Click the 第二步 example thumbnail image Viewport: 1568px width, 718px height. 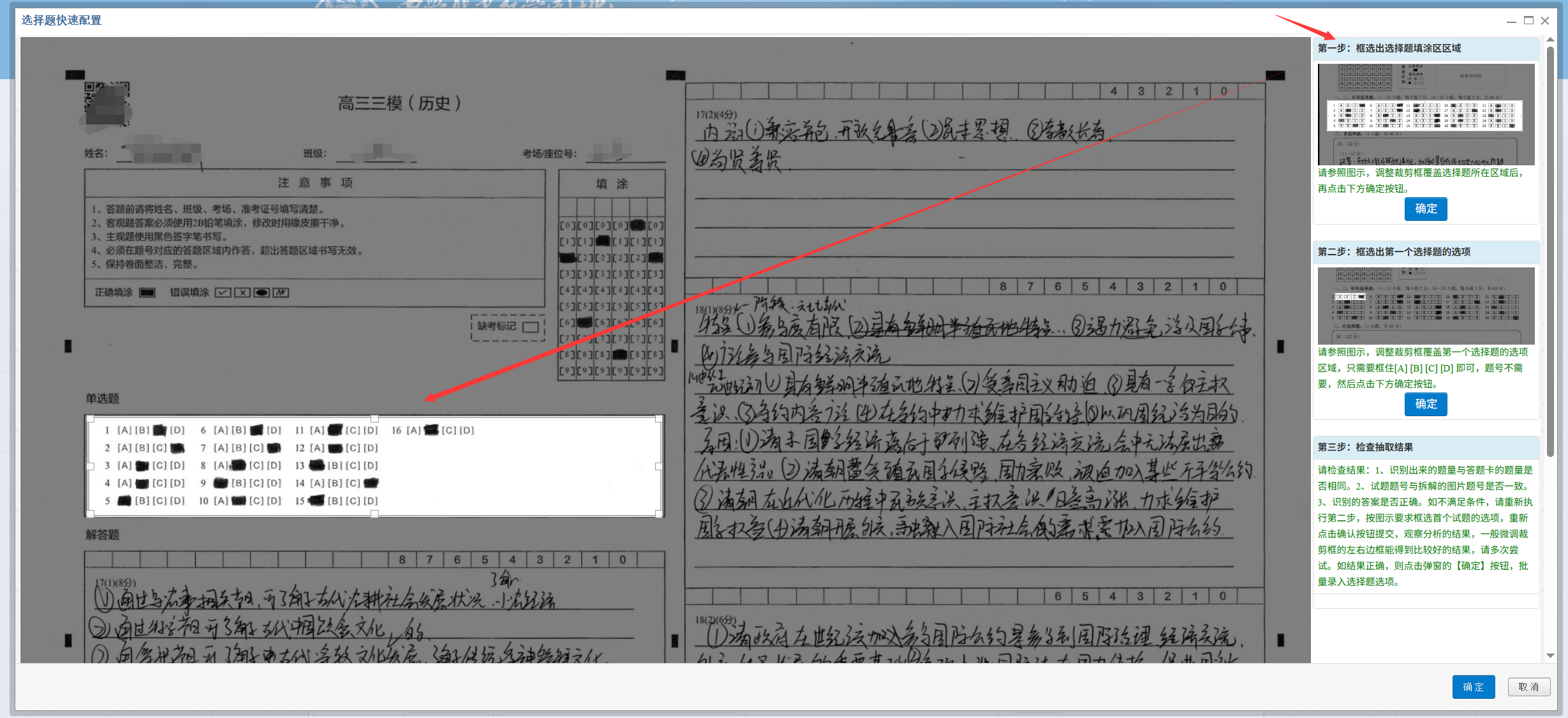(1426, 306)
